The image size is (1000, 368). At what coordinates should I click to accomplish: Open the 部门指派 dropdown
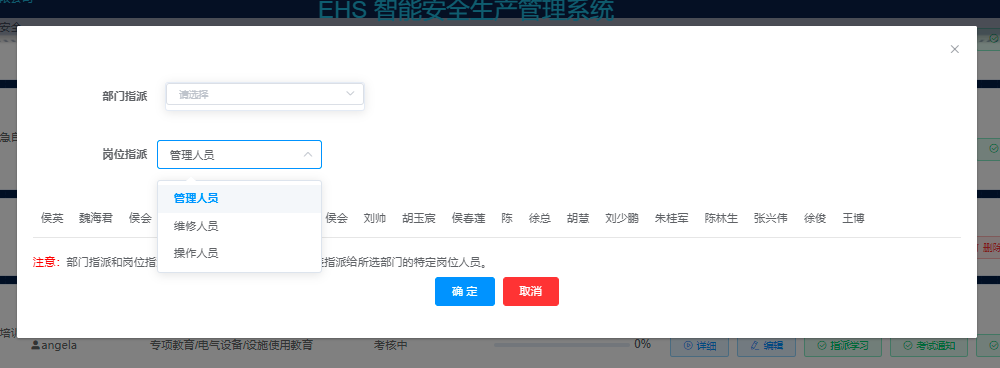pyautogui.click(x=265, y=94)
